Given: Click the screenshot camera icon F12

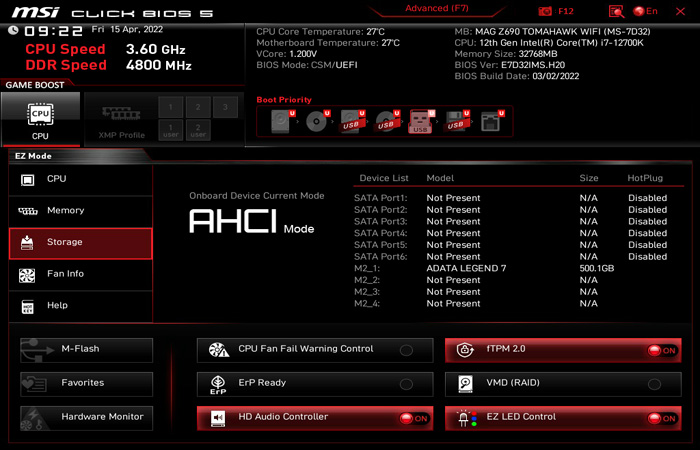Looking at the screenshot, I should point(545,11).
